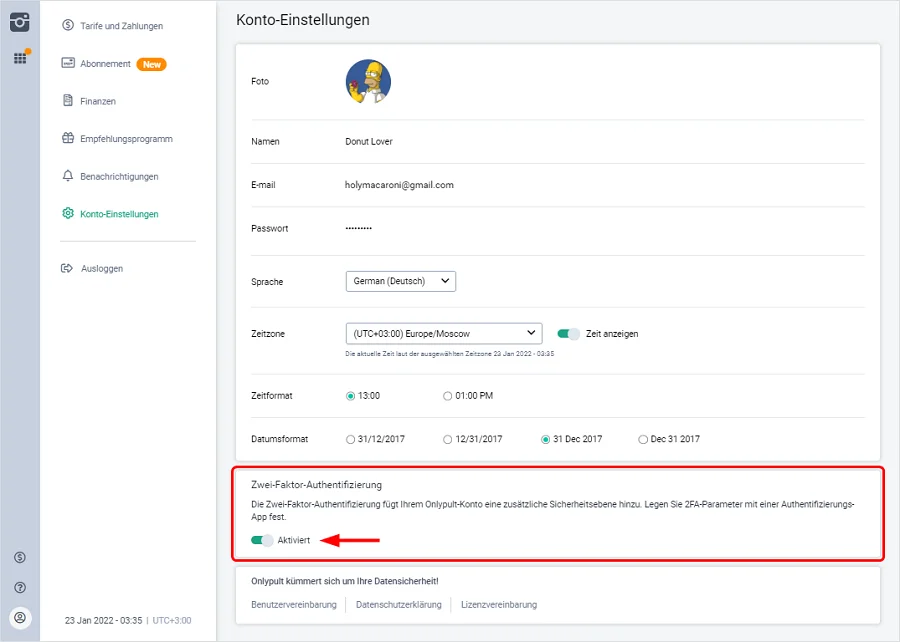Viewport: 900px width, 642px height.
Task: Choose the Dec 31 2017 date format
Action: click(643, 439)
